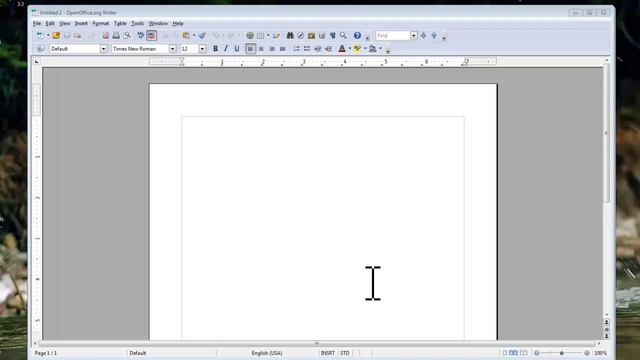The image size is (640, 360).
Task: Expand the paragraph style dropdown showing Default
Action: pos(104,49)
